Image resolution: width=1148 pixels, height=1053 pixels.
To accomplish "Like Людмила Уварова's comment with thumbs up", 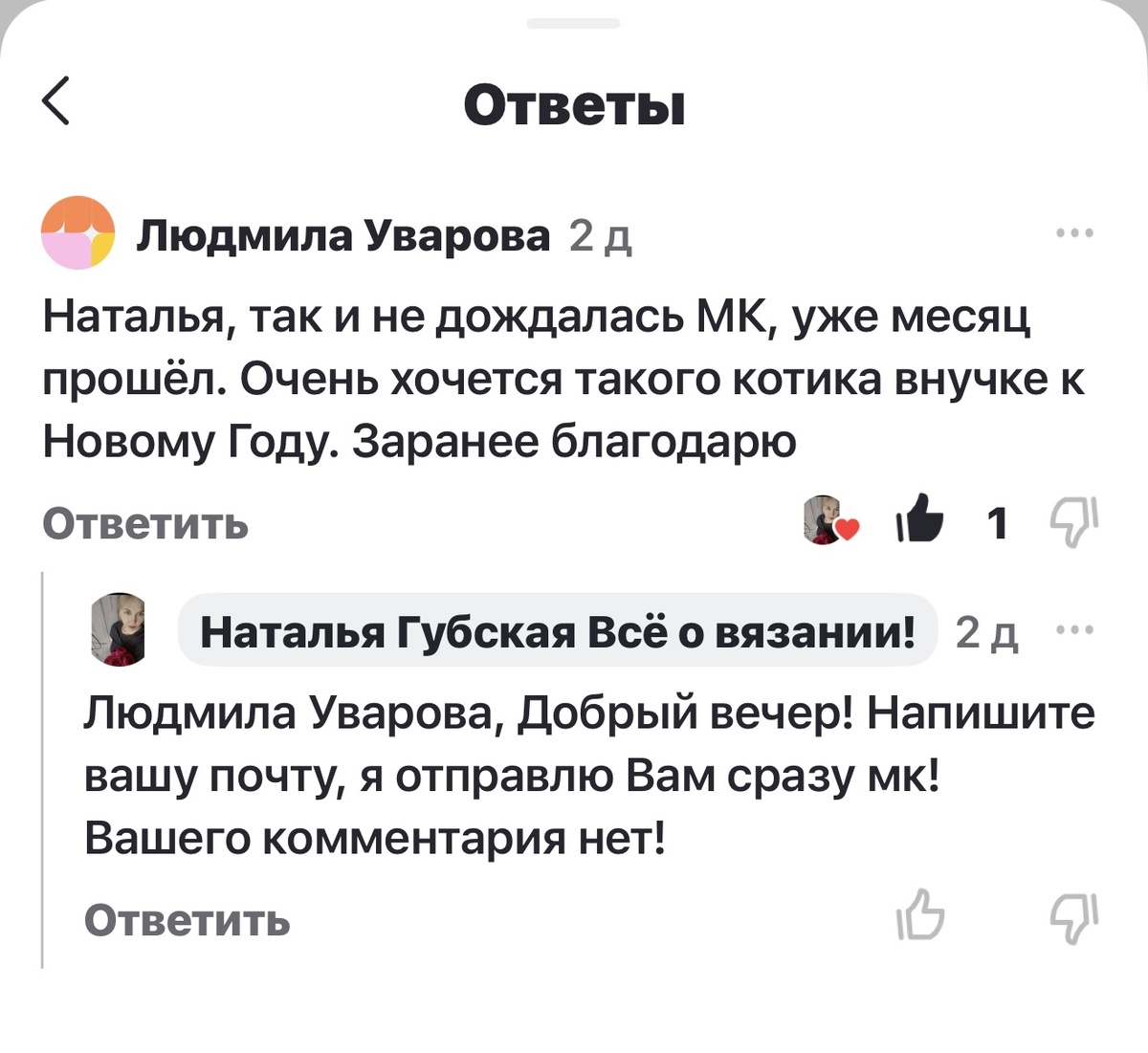I will coord(917,522).
